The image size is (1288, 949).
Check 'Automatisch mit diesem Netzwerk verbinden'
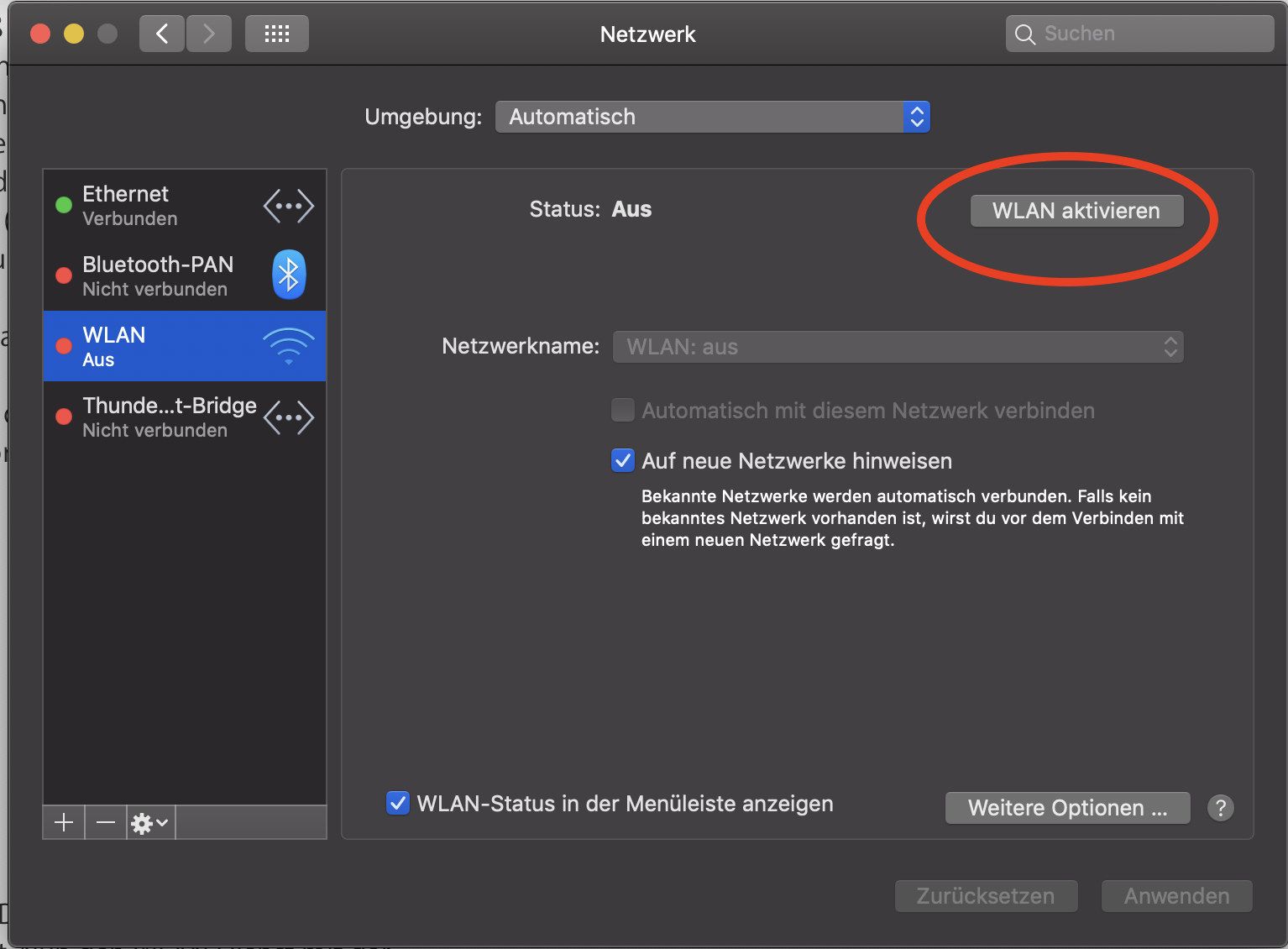[623, 411]
